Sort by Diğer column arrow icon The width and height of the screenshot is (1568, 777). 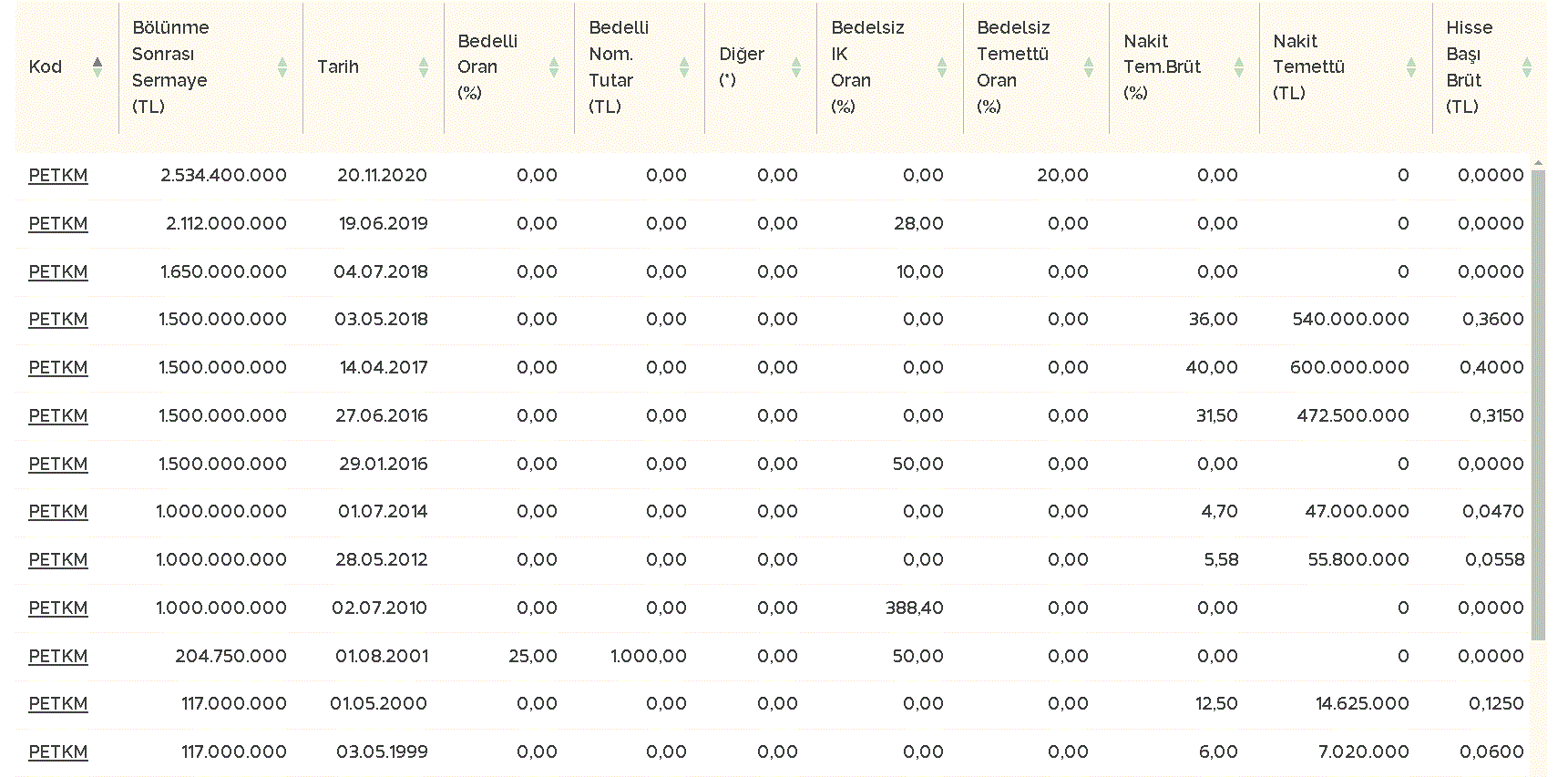tap(796, 66)
